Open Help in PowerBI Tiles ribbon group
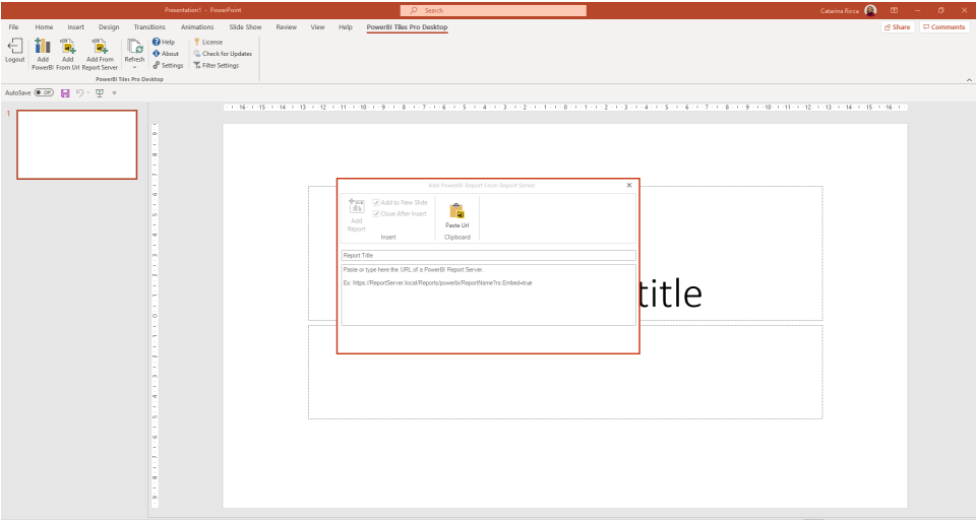The image size is (978, 520). [163, 42]
